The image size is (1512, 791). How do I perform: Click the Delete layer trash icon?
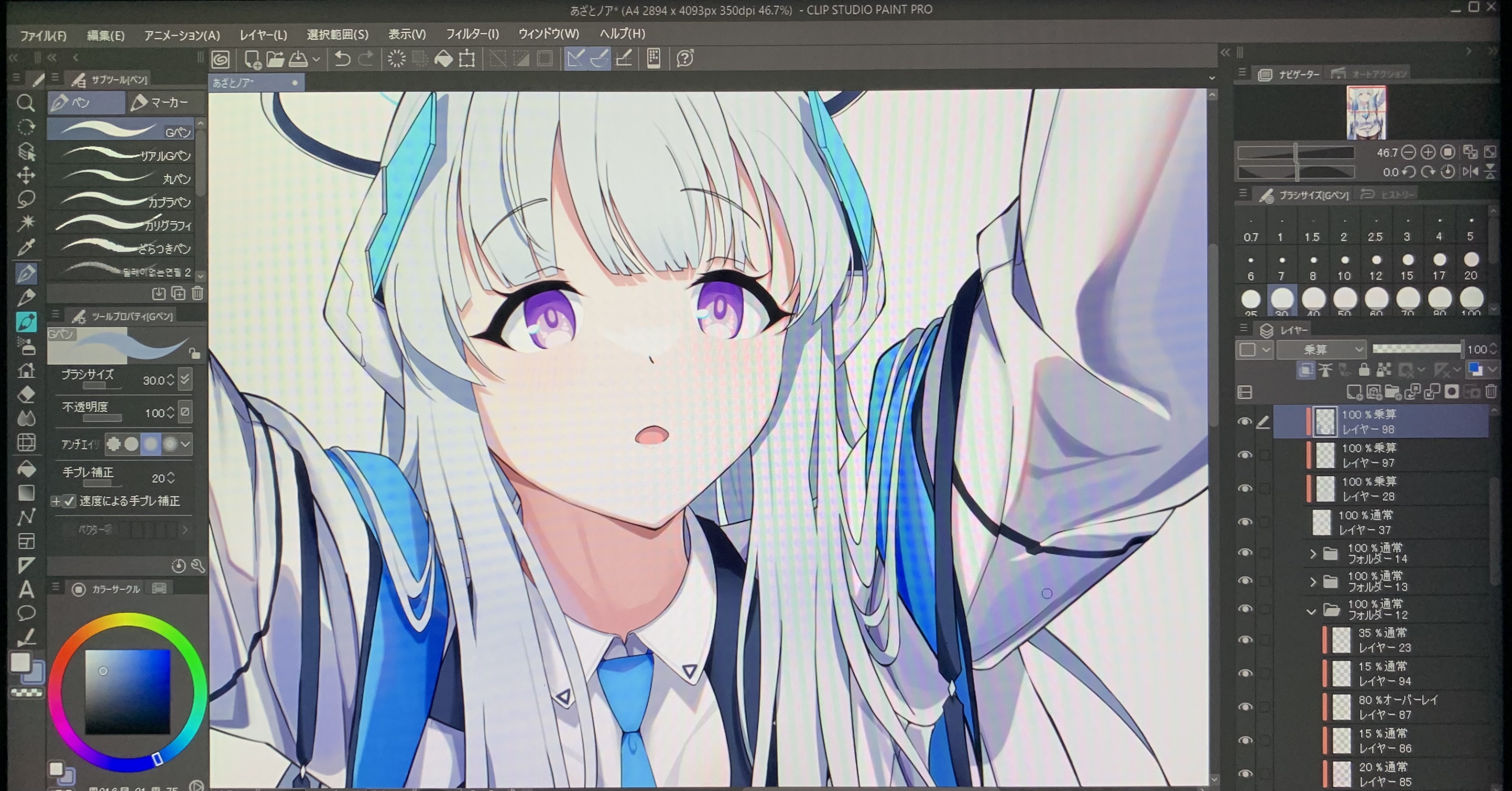click(1492, 391)
